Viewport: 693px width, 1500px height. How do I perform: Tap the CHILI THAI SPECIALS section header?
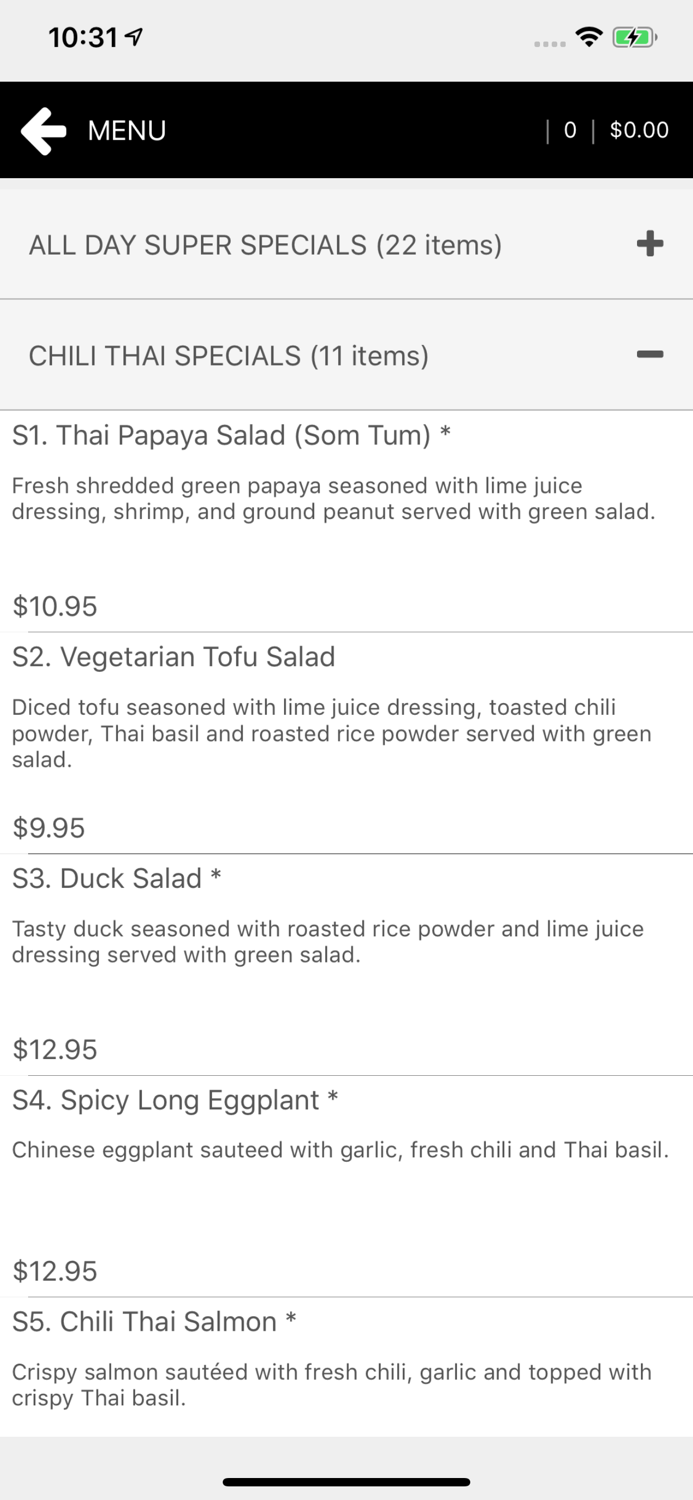[228, 355]
